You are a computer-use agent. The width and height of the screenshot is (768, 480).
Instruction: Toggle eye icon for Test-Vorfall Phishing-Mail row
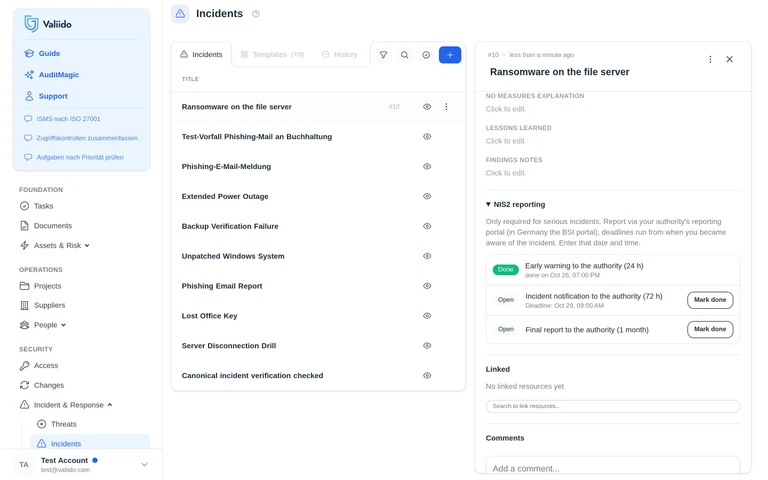click(427, 137)
